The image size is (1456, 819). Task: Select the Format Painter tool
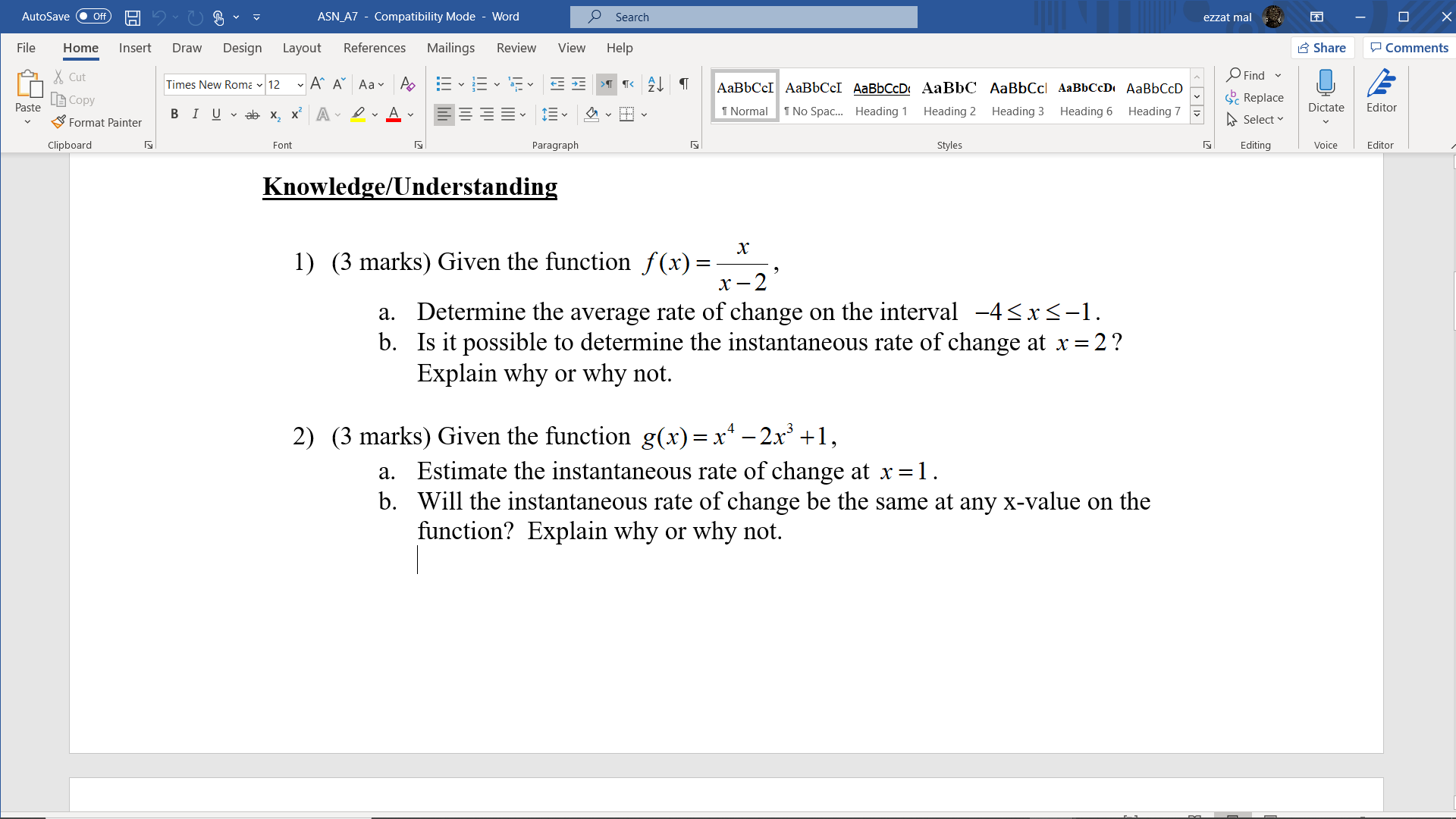(97, 122)
